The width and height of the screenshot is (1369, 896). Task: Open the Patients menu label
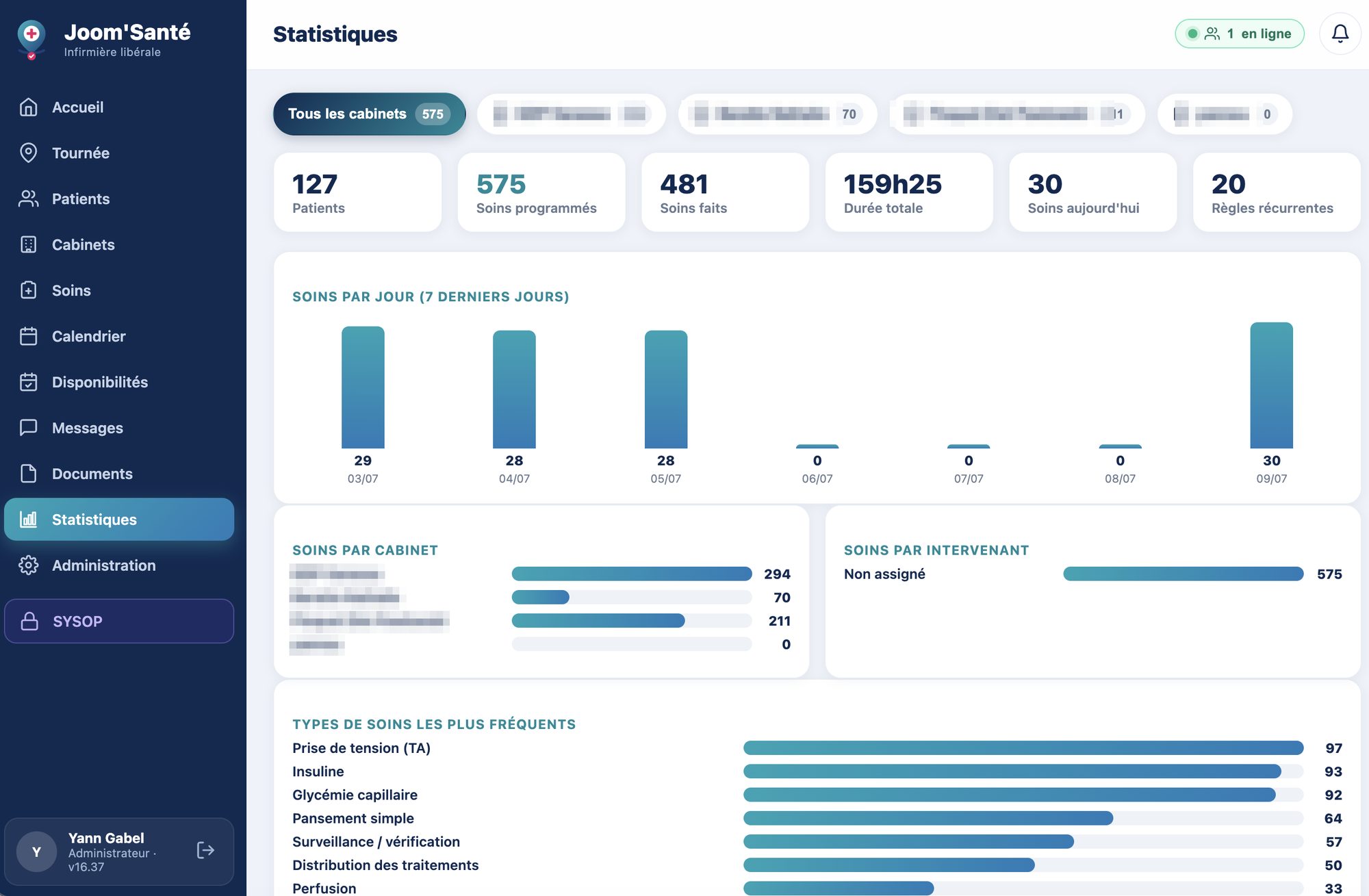coord(81,199)
